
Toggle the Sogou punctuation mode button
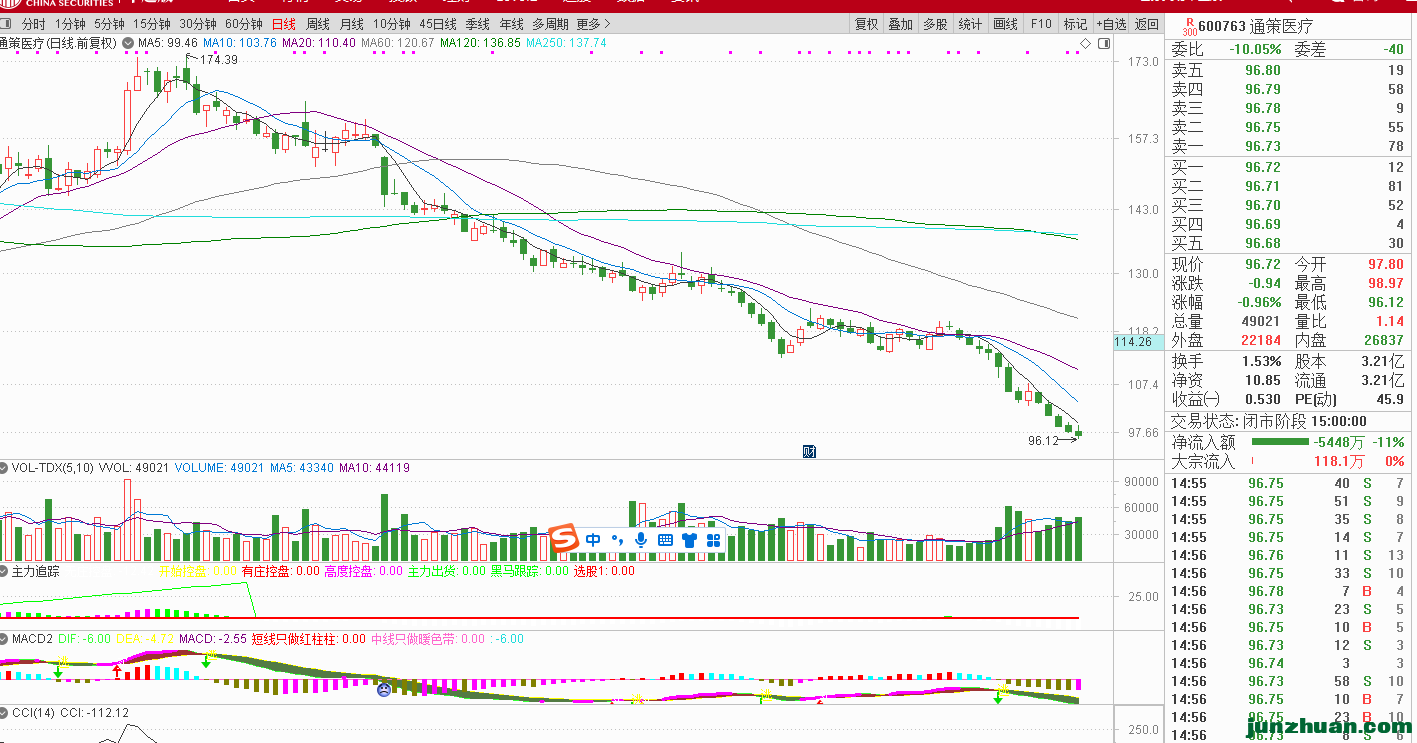tap(617, 540)
